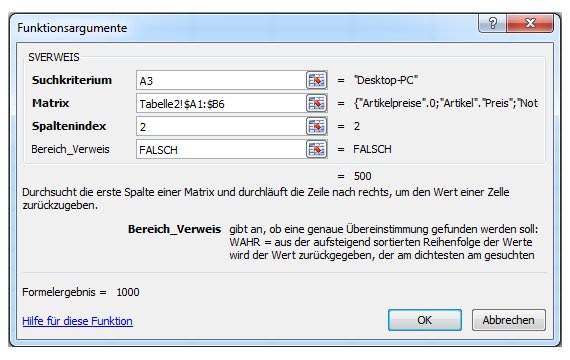Open the 'Hilfe für diese Funktion' link

click(x=77, y=321)
